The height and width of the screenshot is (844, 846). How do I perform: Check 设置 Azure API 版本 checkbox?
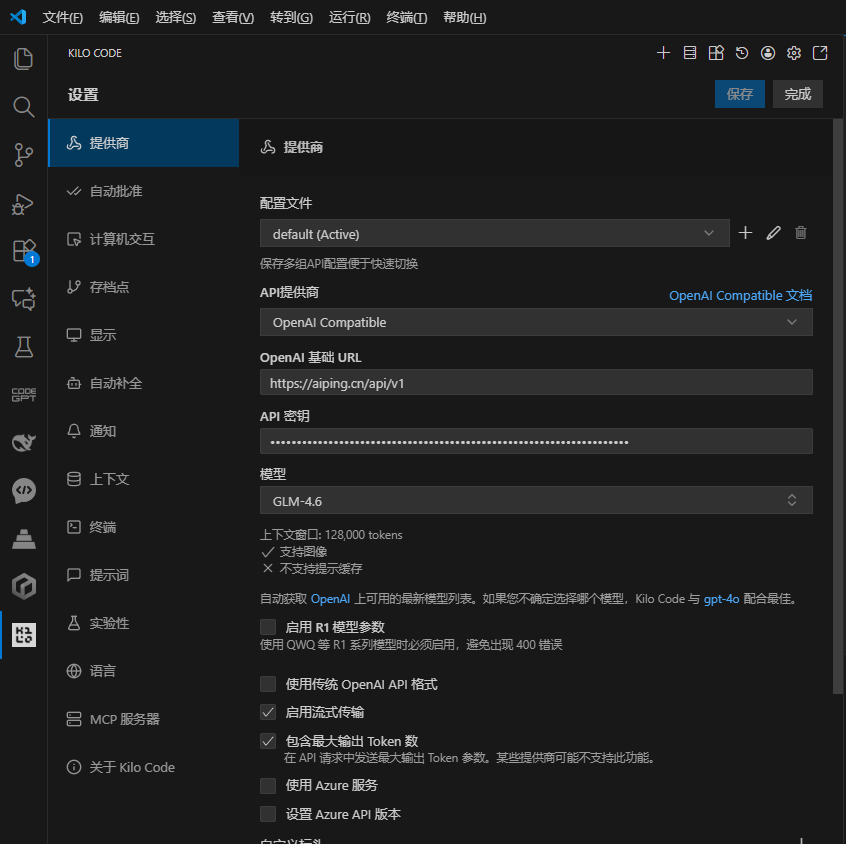[x=268, y=814]
